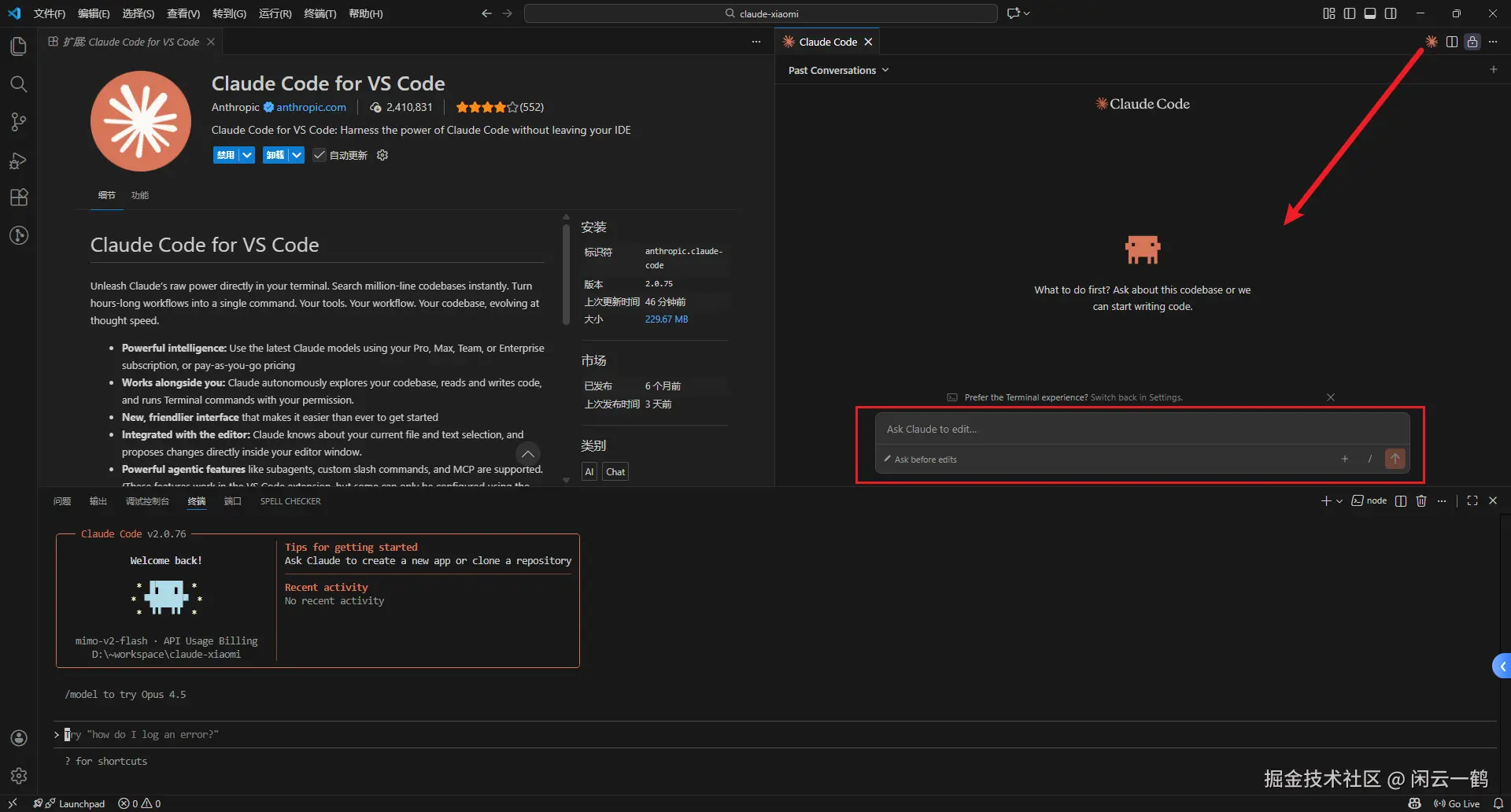This screenshot has height=812, width=1511.
Task: Switch to the 功能 tab on the extension page
Action: point(140,195)
